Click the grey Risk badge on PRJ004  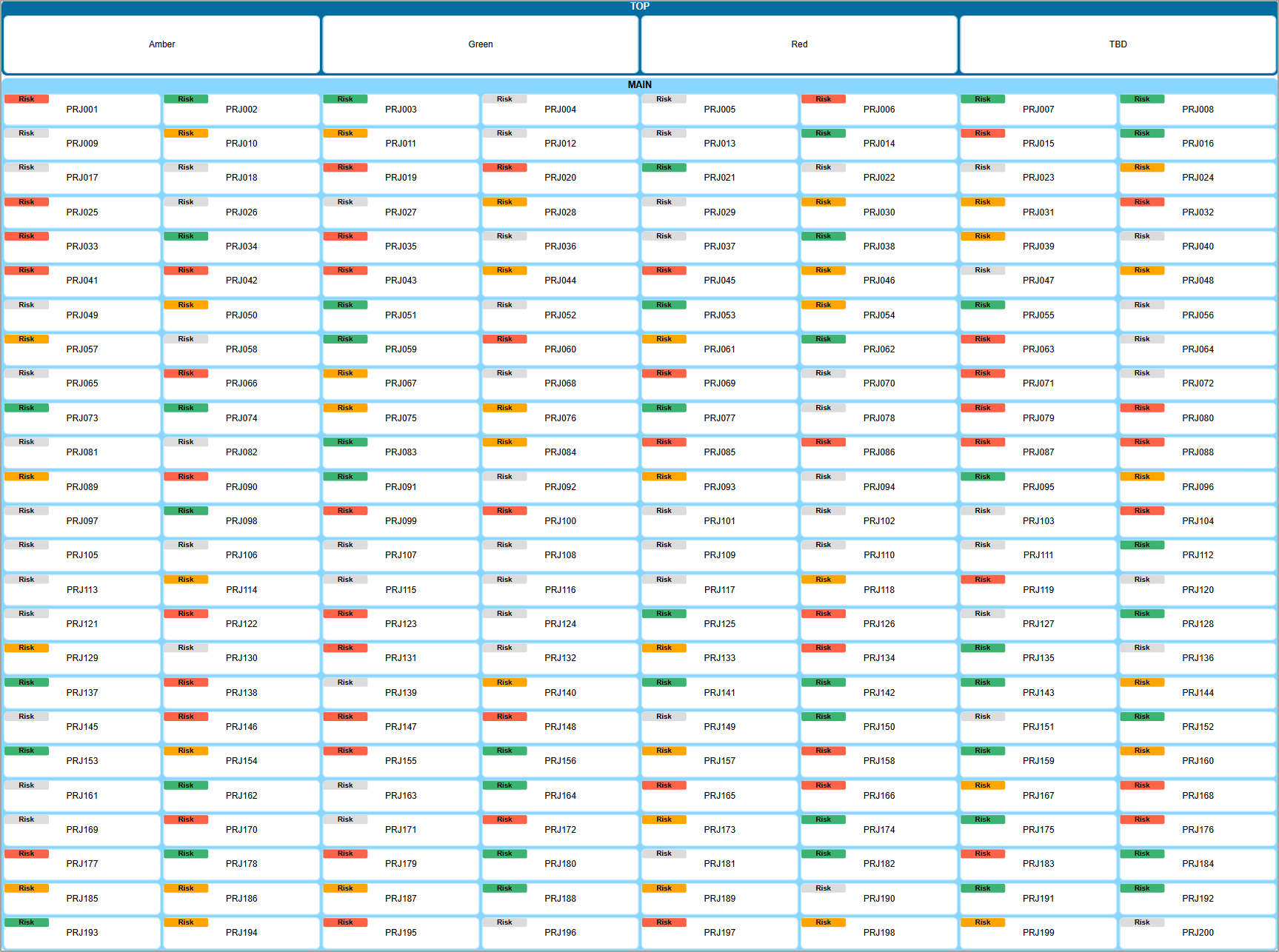pyautogui.click(x=504, y=99)
